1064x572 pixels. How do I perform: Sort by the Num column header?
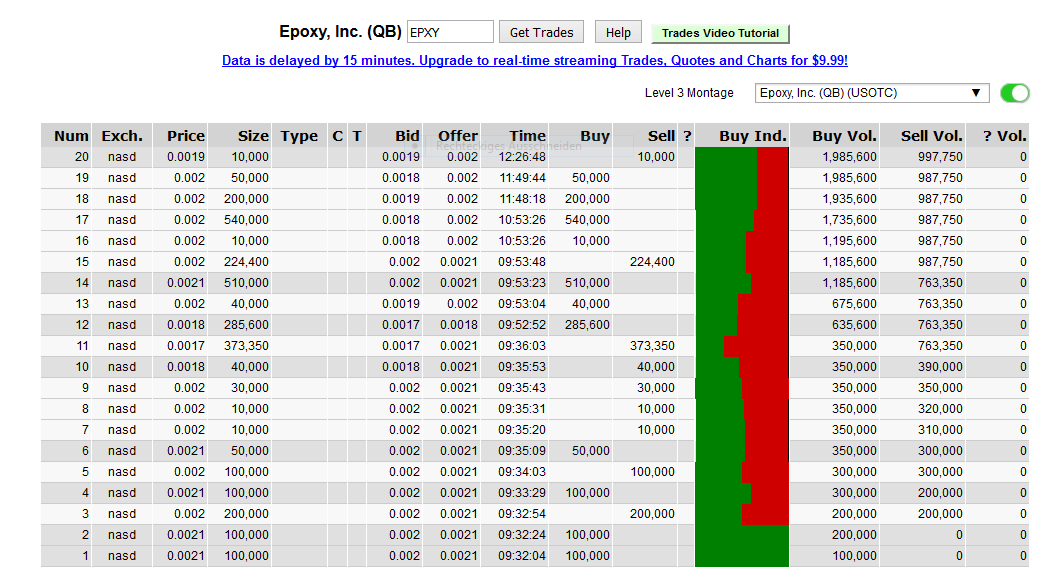click(x=71, y=136)
